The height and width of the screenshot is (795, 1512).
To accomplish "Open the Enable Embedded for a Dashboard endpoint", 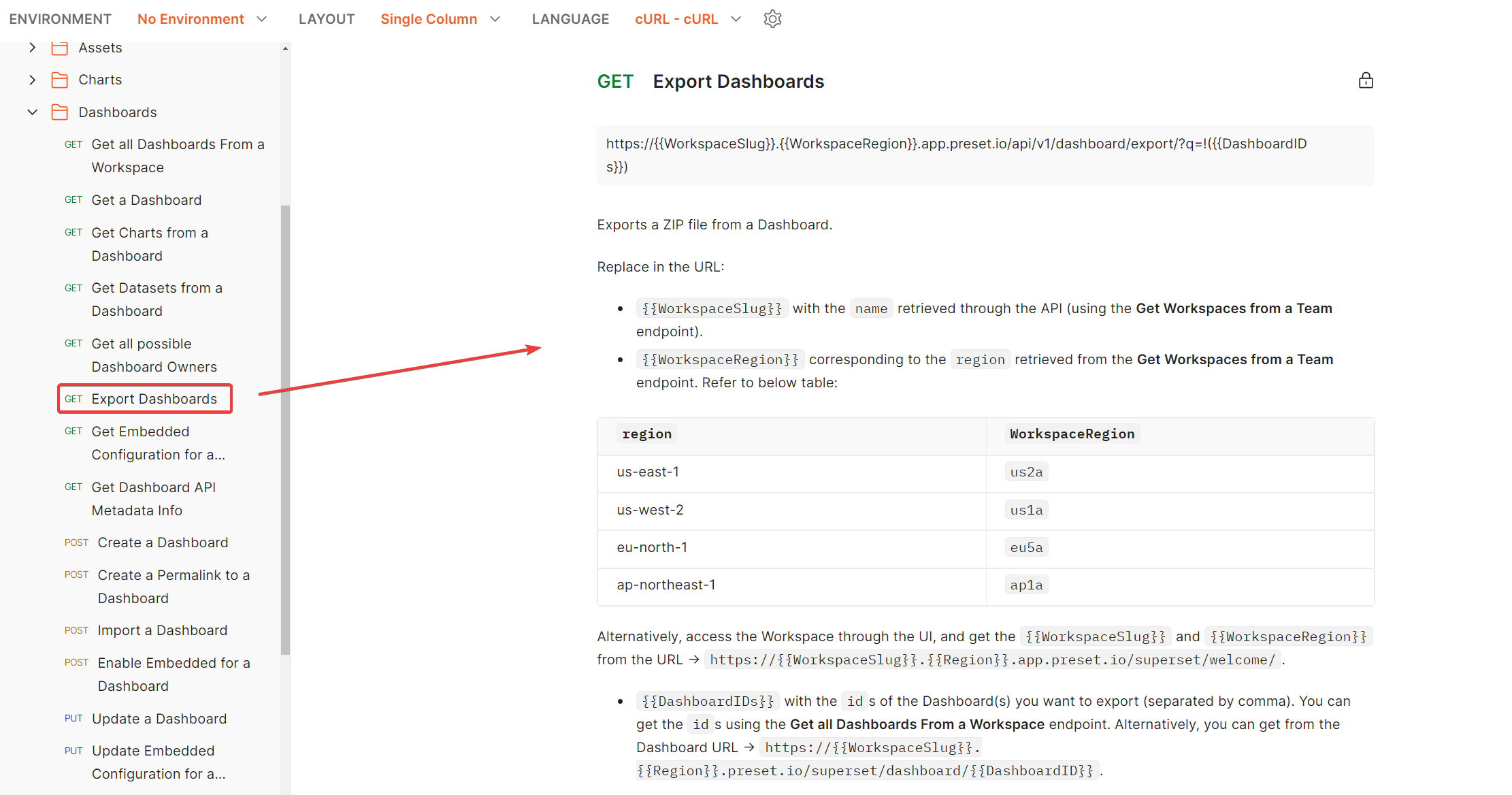I will [x=174, y=674].
